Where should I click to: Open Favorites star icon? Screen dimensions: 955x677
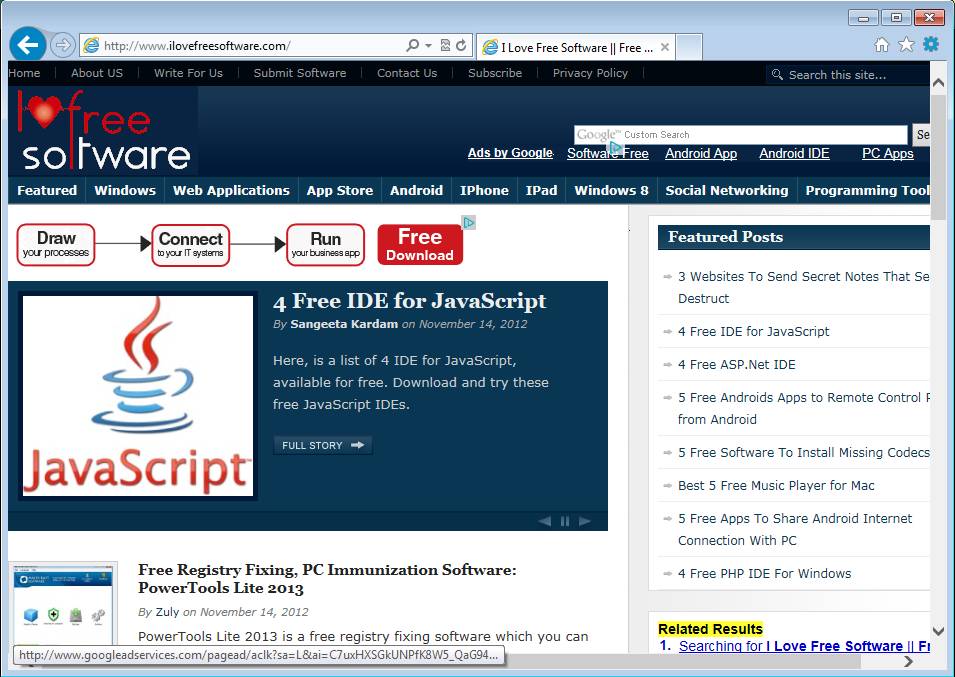pyautogui.click(x=906, y=44)
